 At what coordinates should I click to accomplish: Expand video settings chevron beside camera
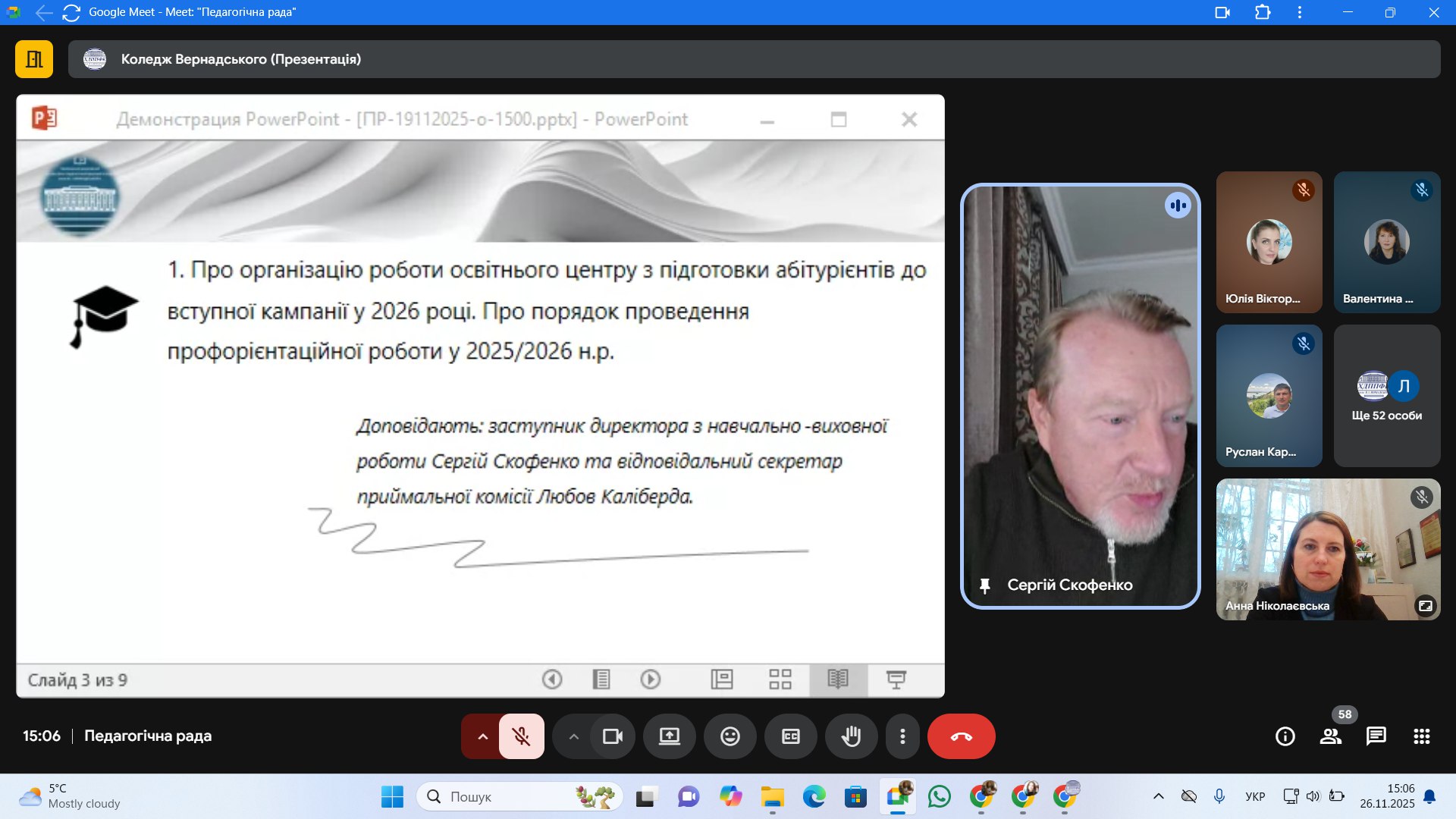click(x=574, y=736)
